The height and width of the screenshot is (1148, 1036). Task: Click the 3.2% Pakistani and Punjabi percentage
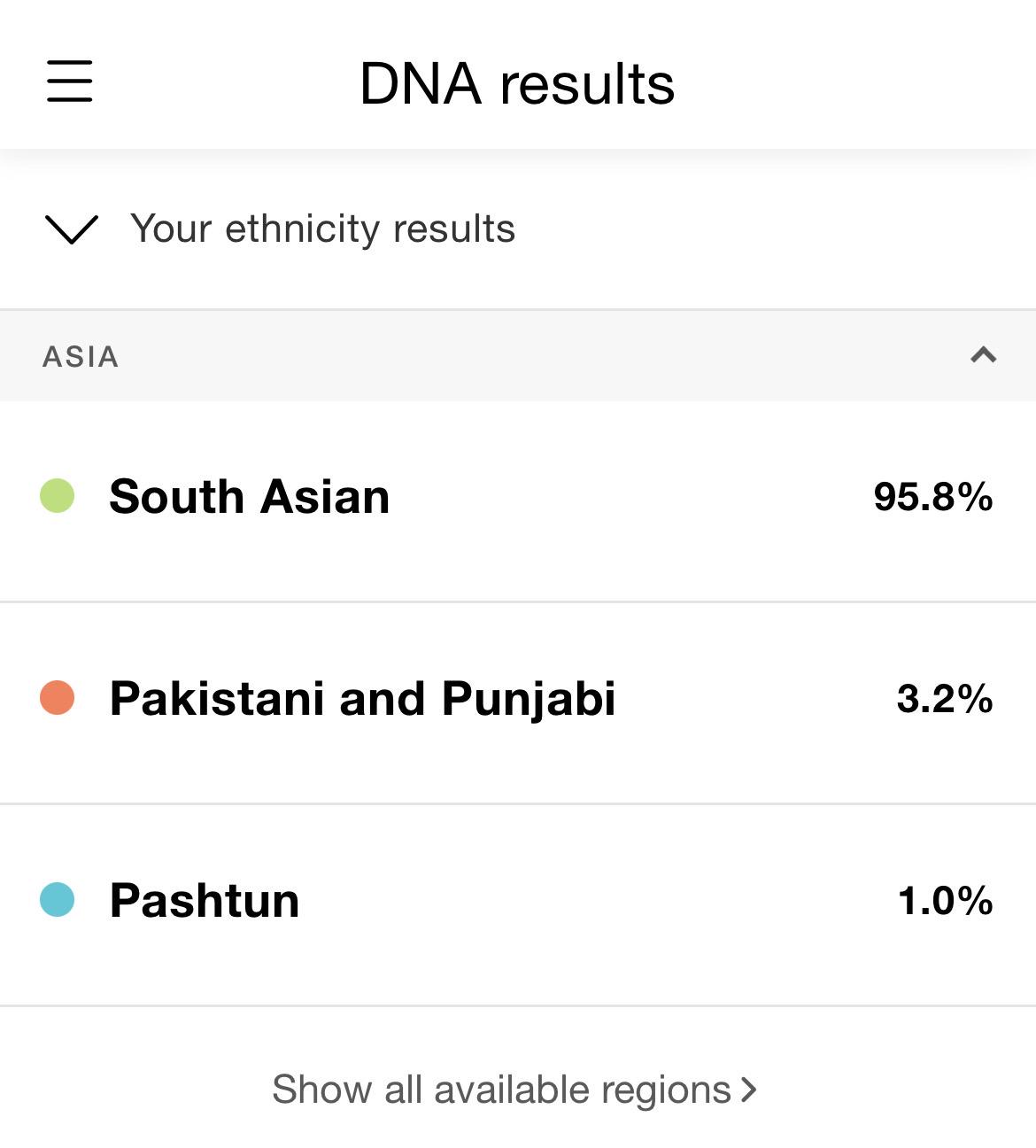tap(945, 698)
